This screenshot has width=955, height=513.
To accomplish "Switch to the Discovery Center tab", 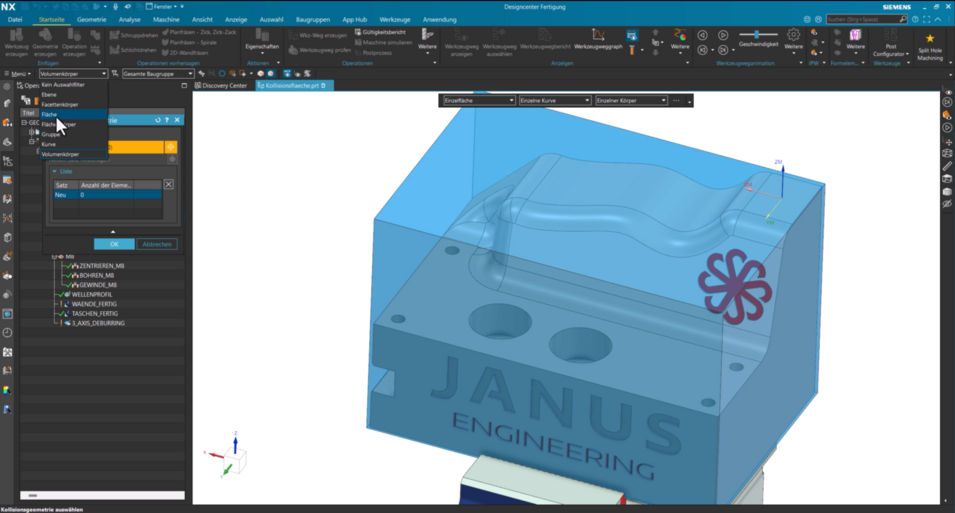I will [x=220, y=86].
